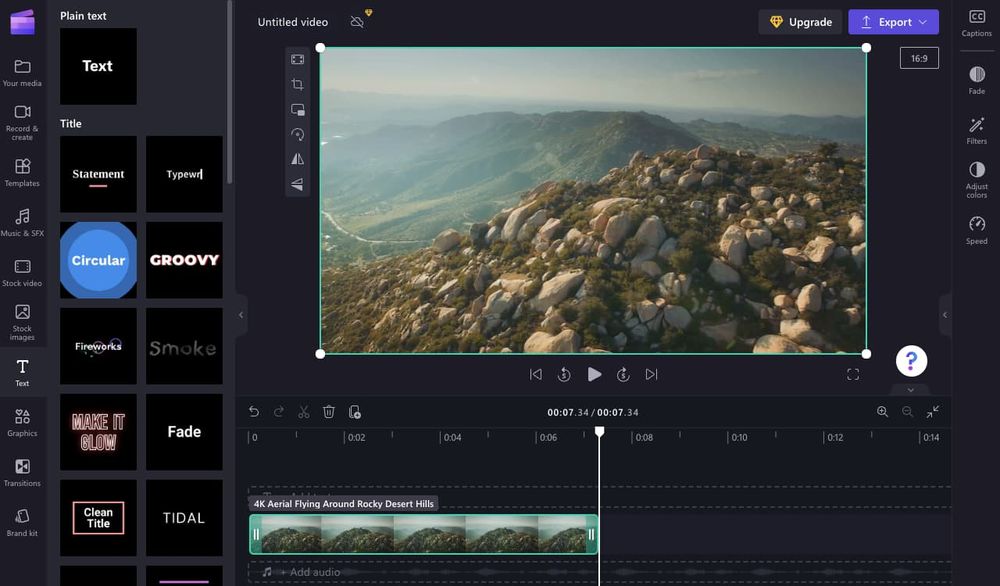Open the Captions panel
Viewport: 1000px width, 586px height.
(x=976, y=24)
